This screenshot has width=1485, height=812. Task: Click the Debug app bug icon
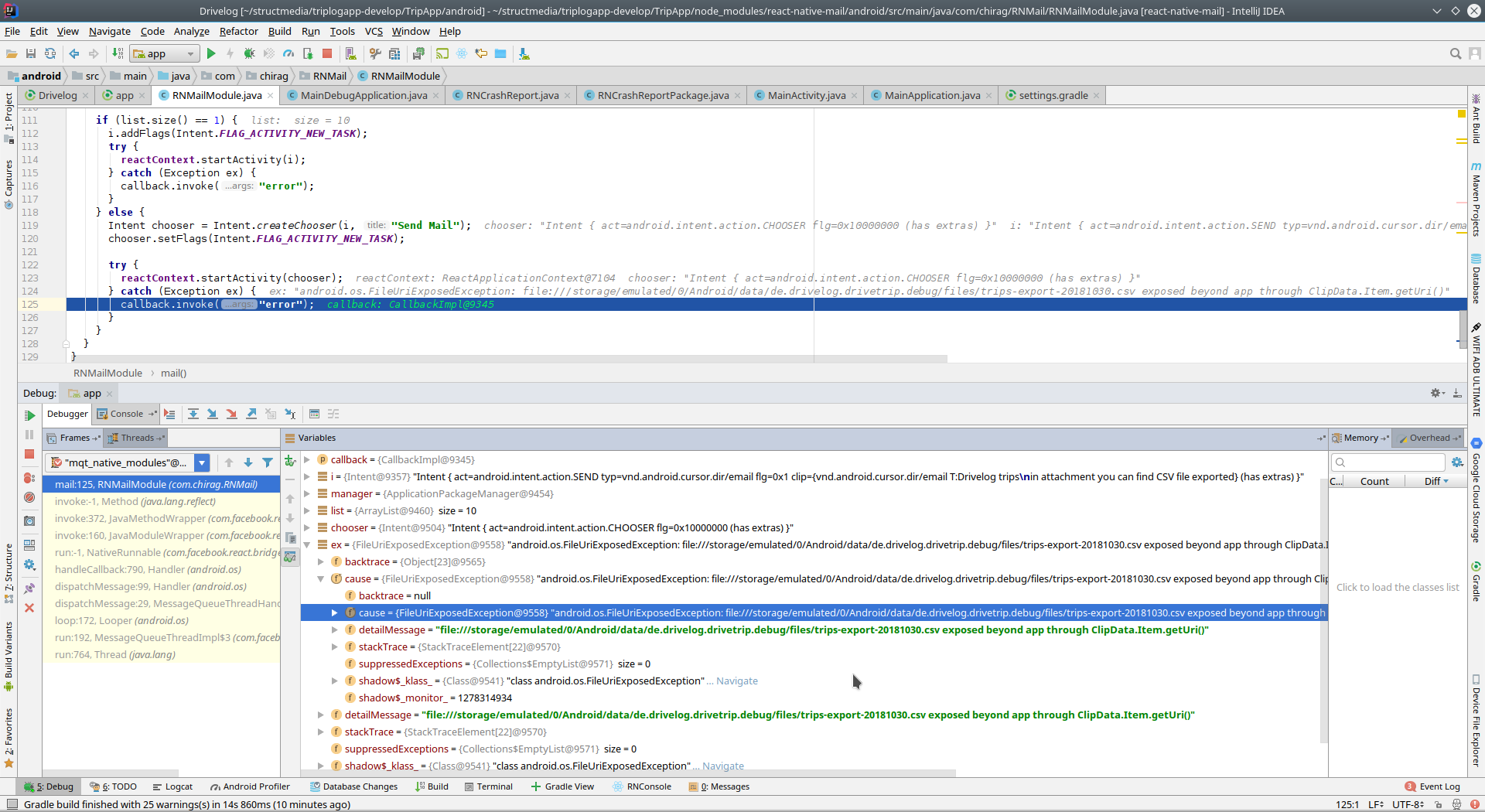tap(249, 53)
